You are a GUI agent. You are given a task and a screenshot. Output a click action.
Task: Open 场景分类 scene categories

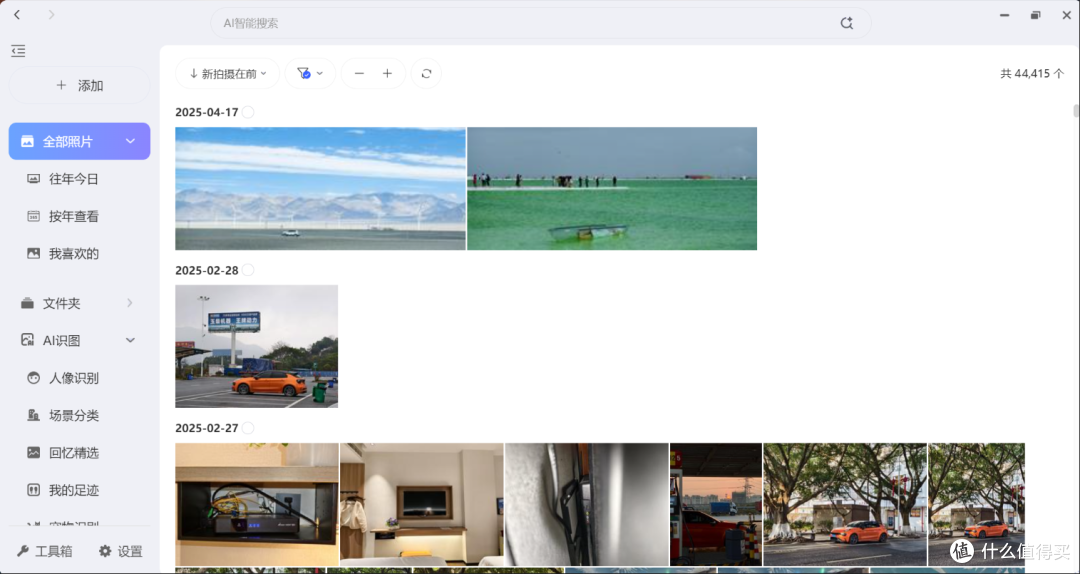pyautogui.click(x=79, y=416)
